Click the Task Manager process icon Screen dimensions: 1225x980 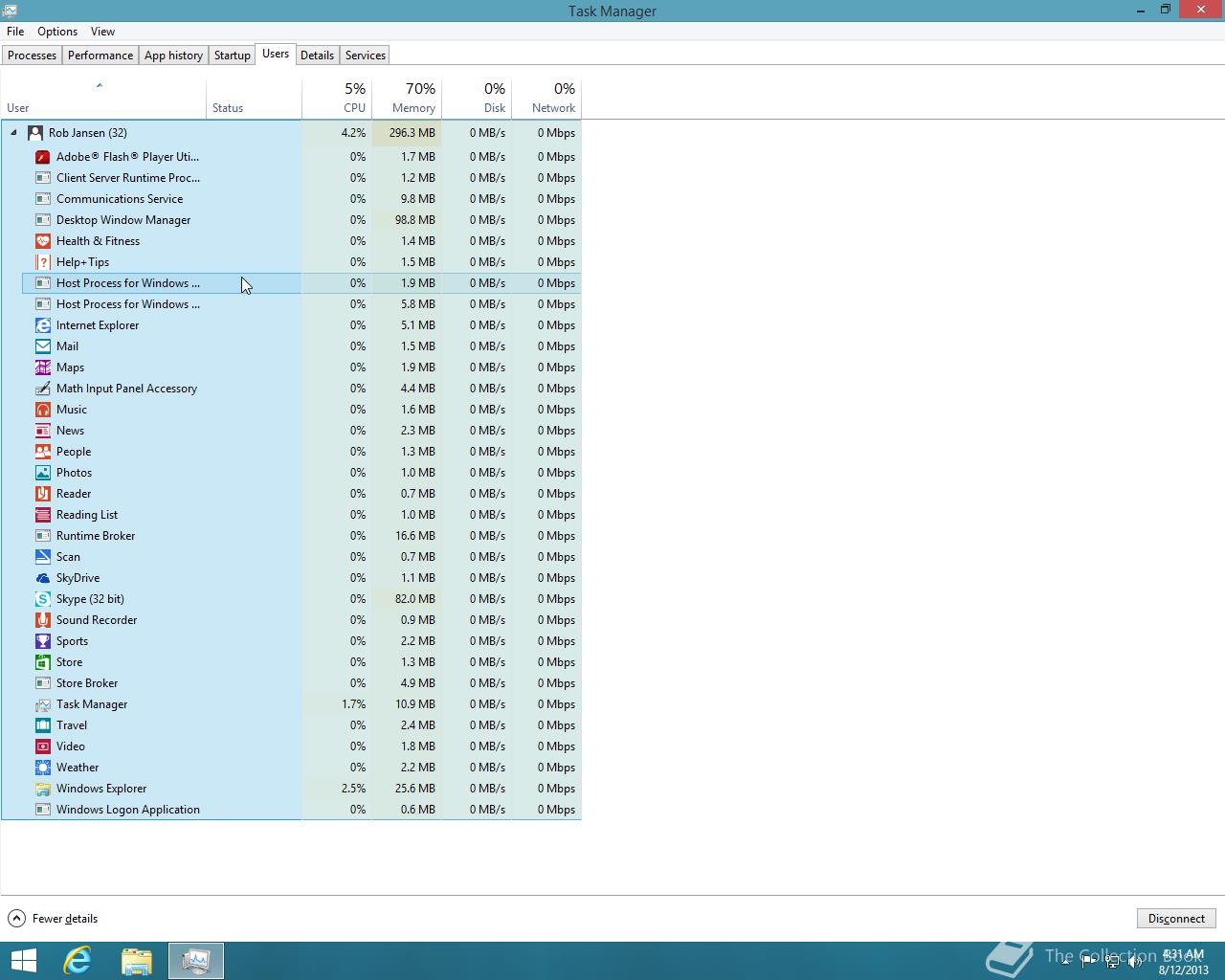coord(42,704)
